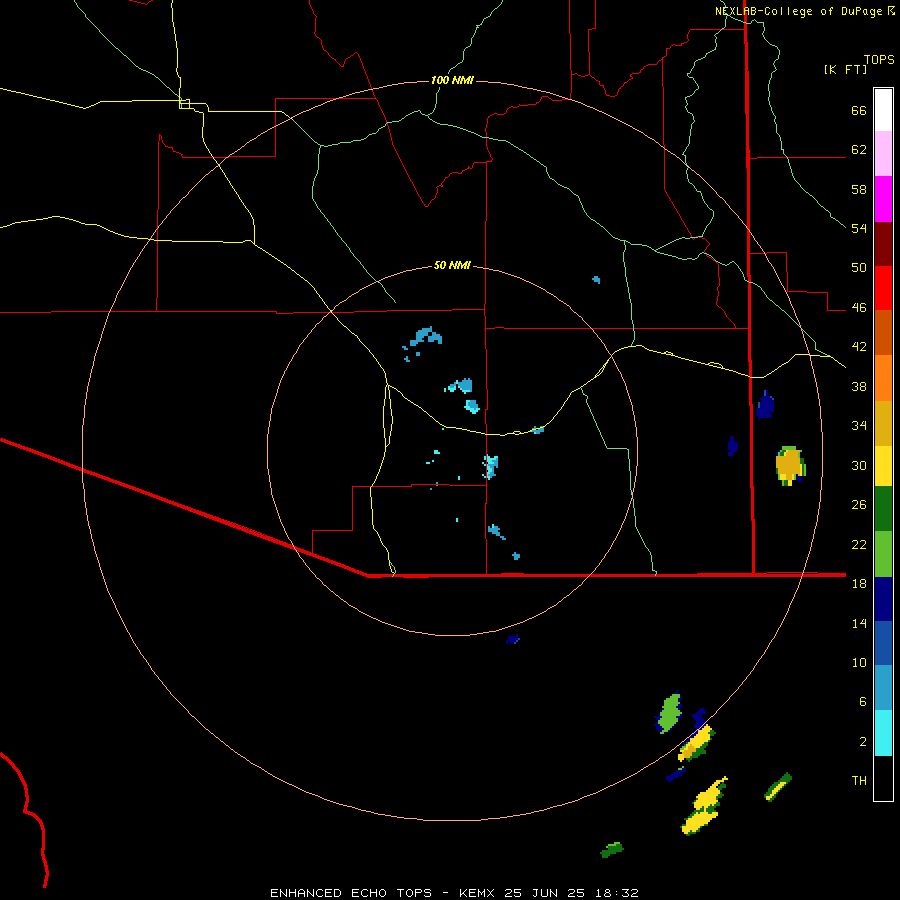Click the light green echo cell below the southern border
Viewport: 900px width, 900px height.
(669, 713)
